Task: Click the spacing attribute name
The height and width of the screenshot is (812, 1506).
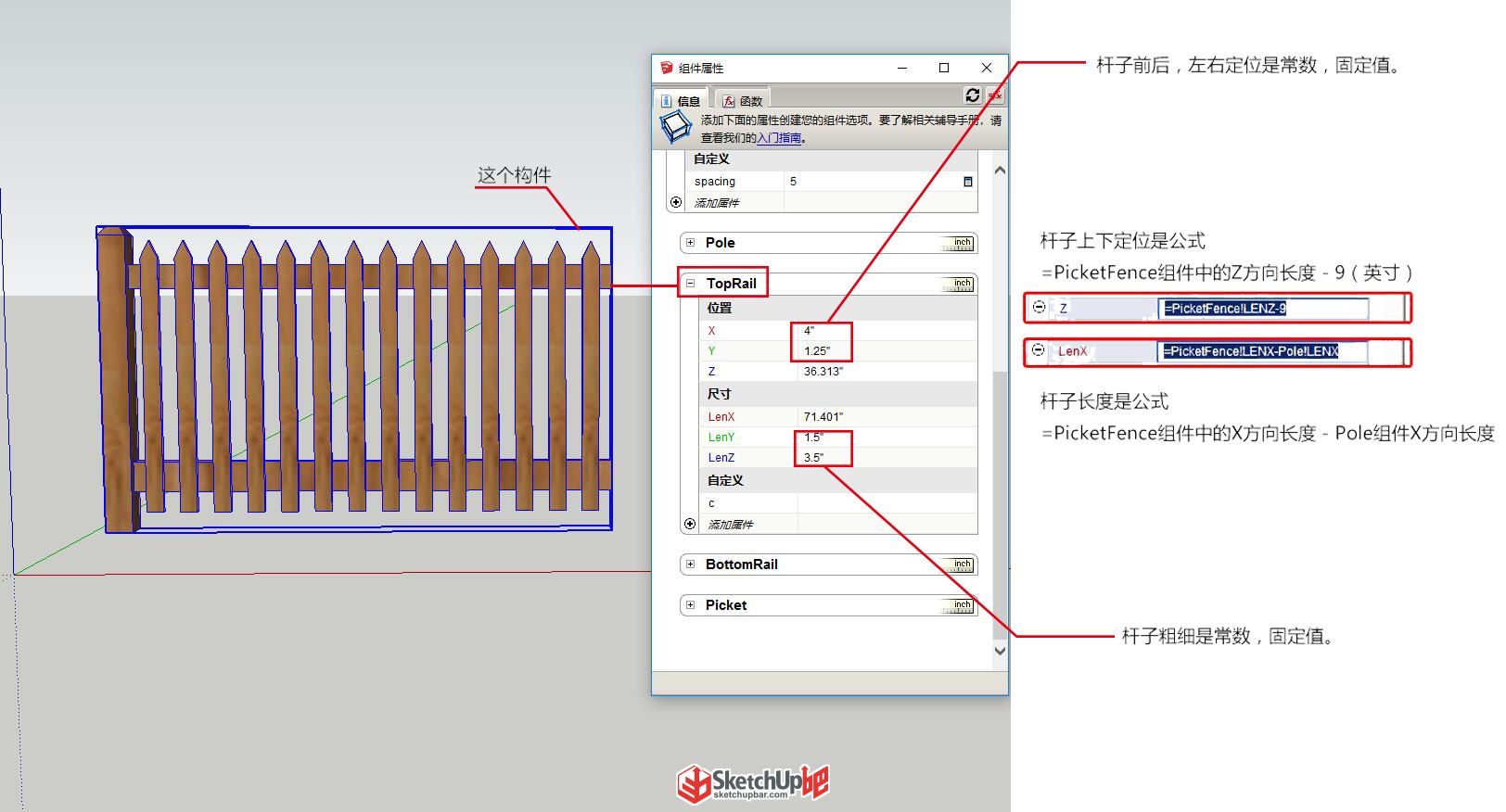Action: click(715, 182)
